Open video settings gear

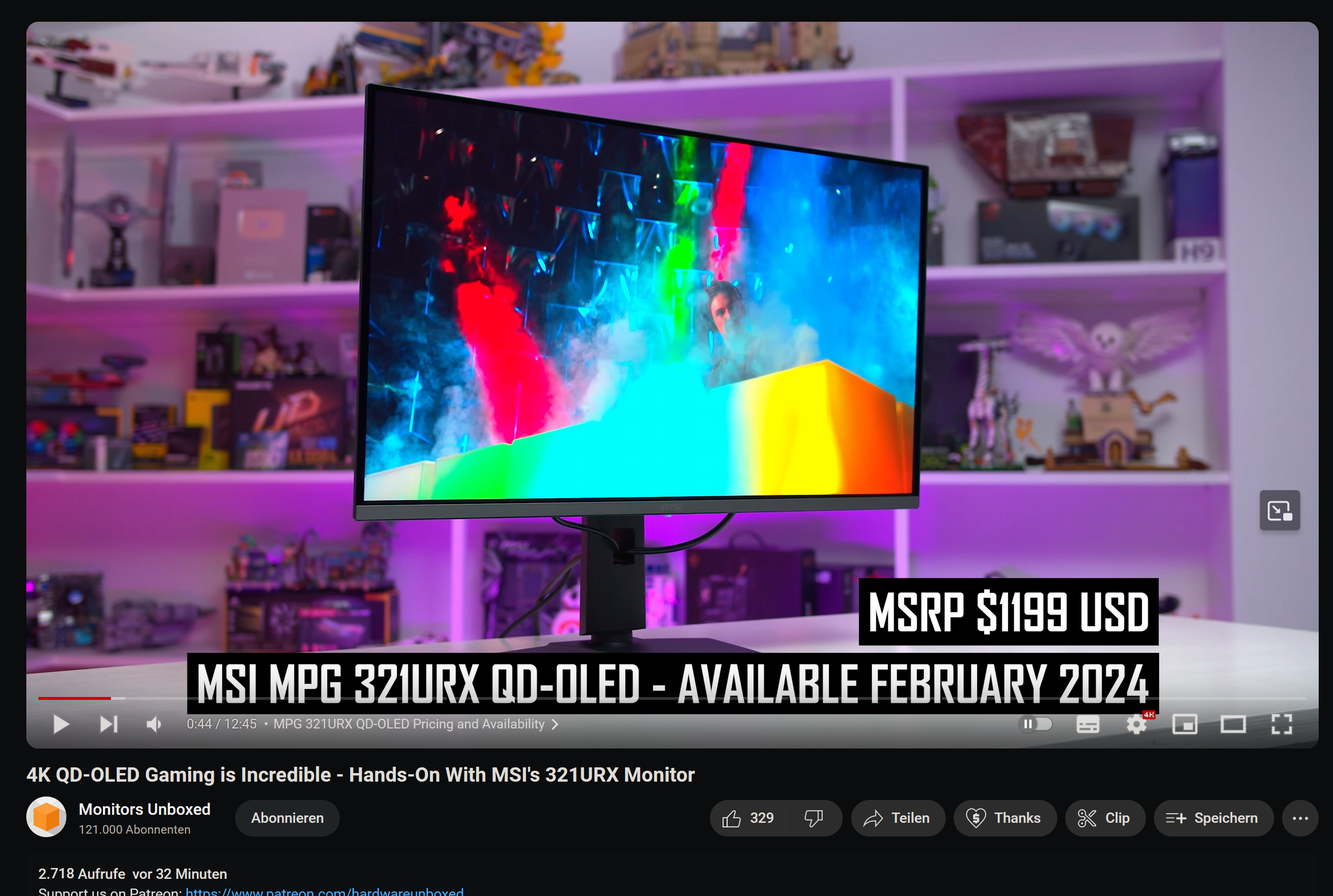1137,724
